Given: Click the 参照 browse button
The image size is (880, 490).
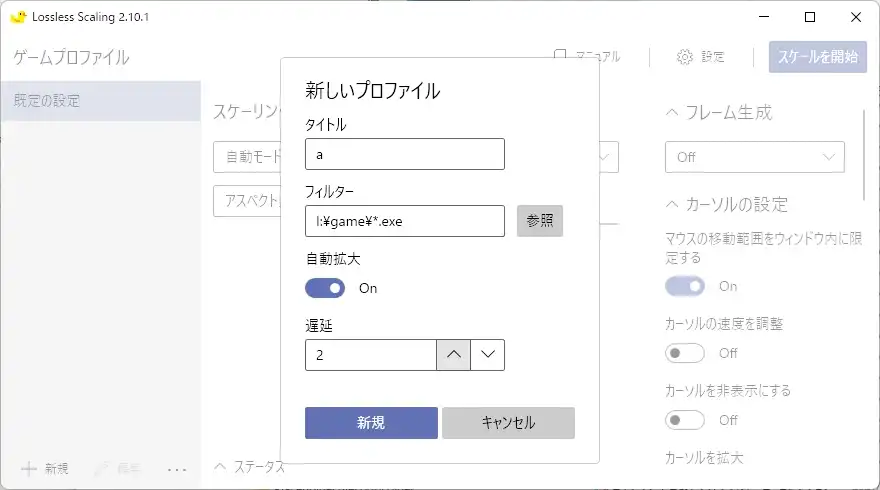Looking at the screenshot, I should 540,221.
